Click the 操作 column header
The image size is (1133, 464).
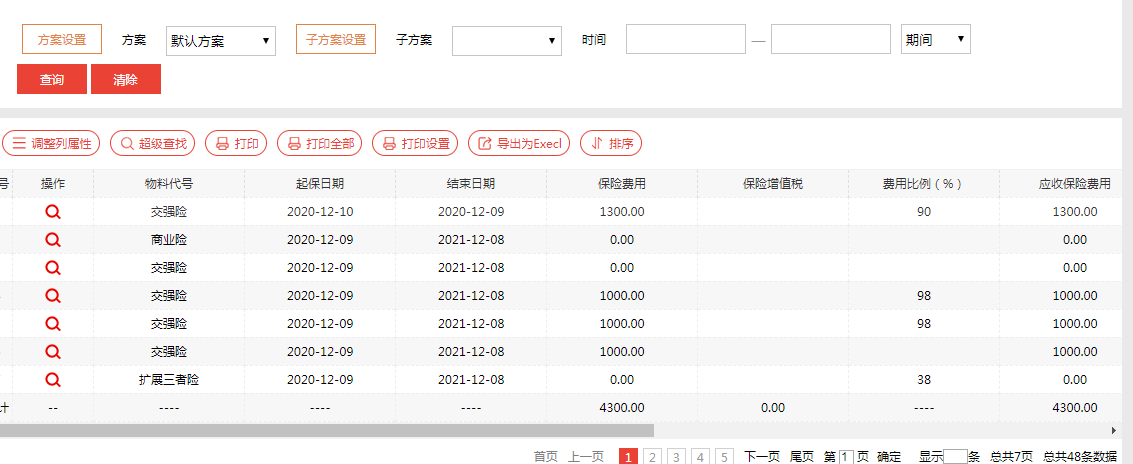pyautogui.click(x=53, y=184)
